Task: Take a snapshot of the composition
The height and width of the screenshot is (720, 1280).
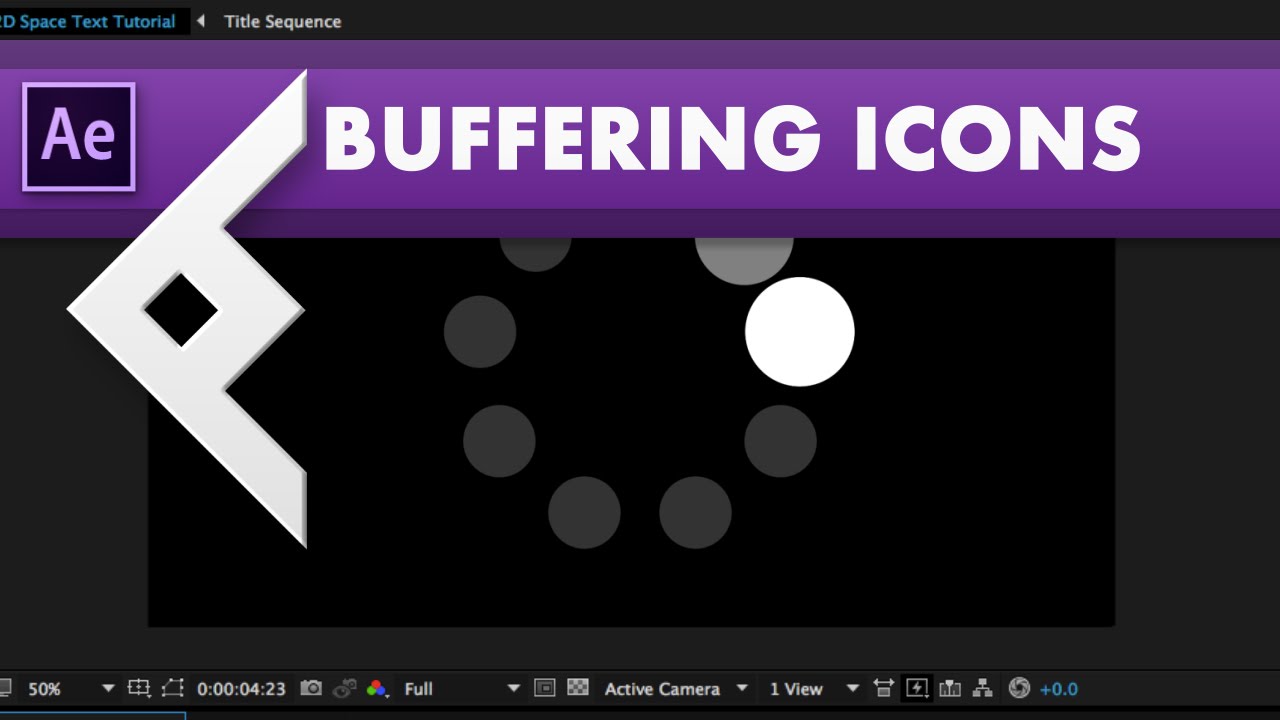Action: (312, 688)
